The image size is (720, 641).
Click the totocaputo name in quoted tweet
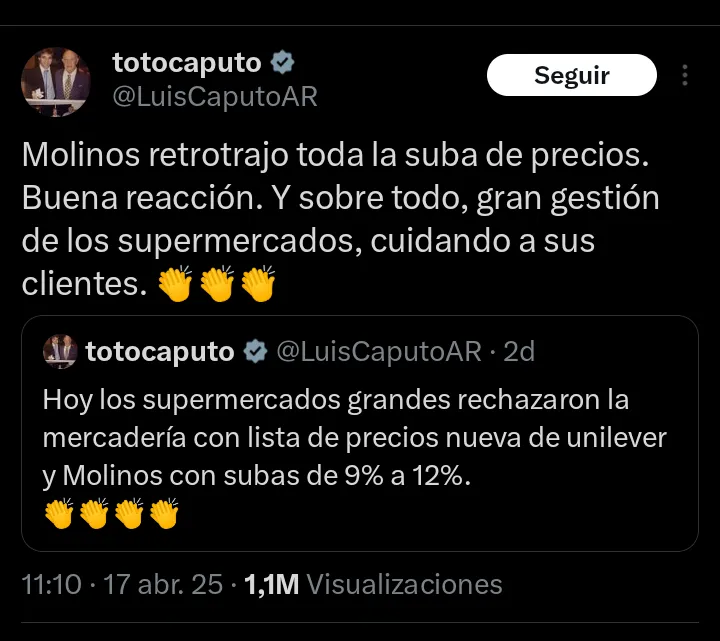tap(160, 351)
